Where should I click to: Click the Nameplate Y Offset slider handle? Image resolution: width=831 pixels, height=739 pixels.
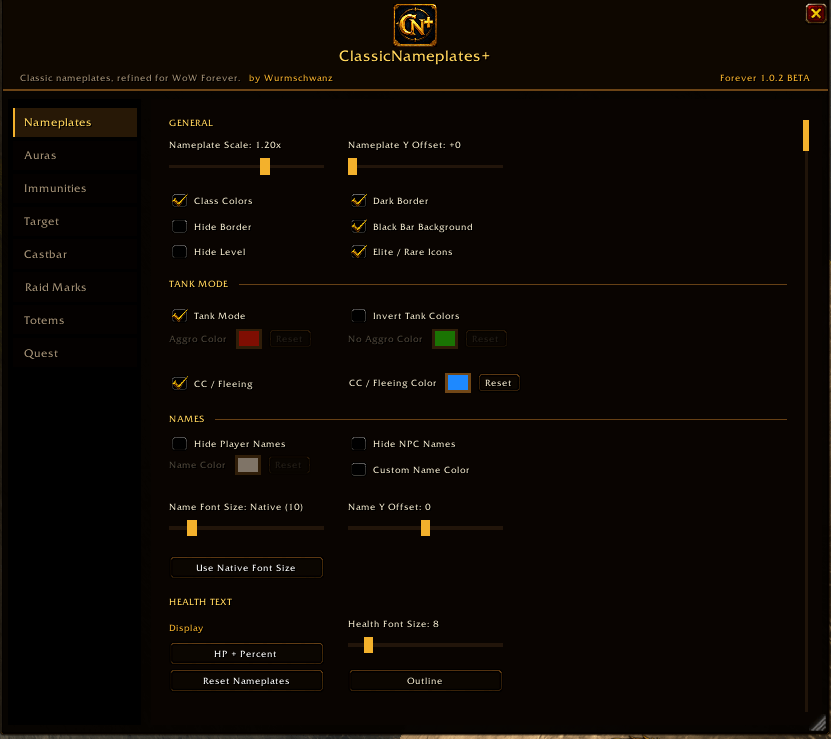pos(352,166)
